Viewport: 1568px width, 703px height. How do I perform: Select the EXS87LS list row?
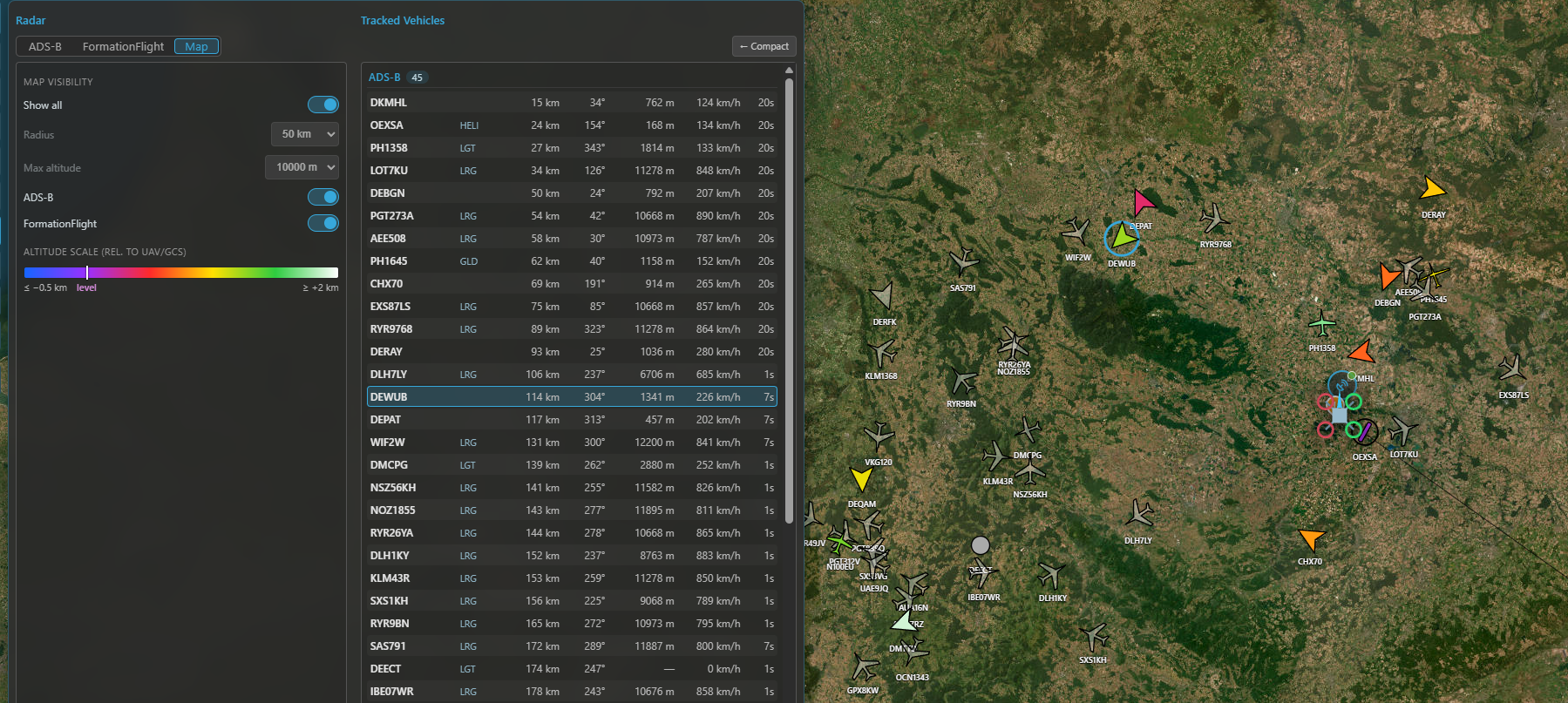point(572,307)
